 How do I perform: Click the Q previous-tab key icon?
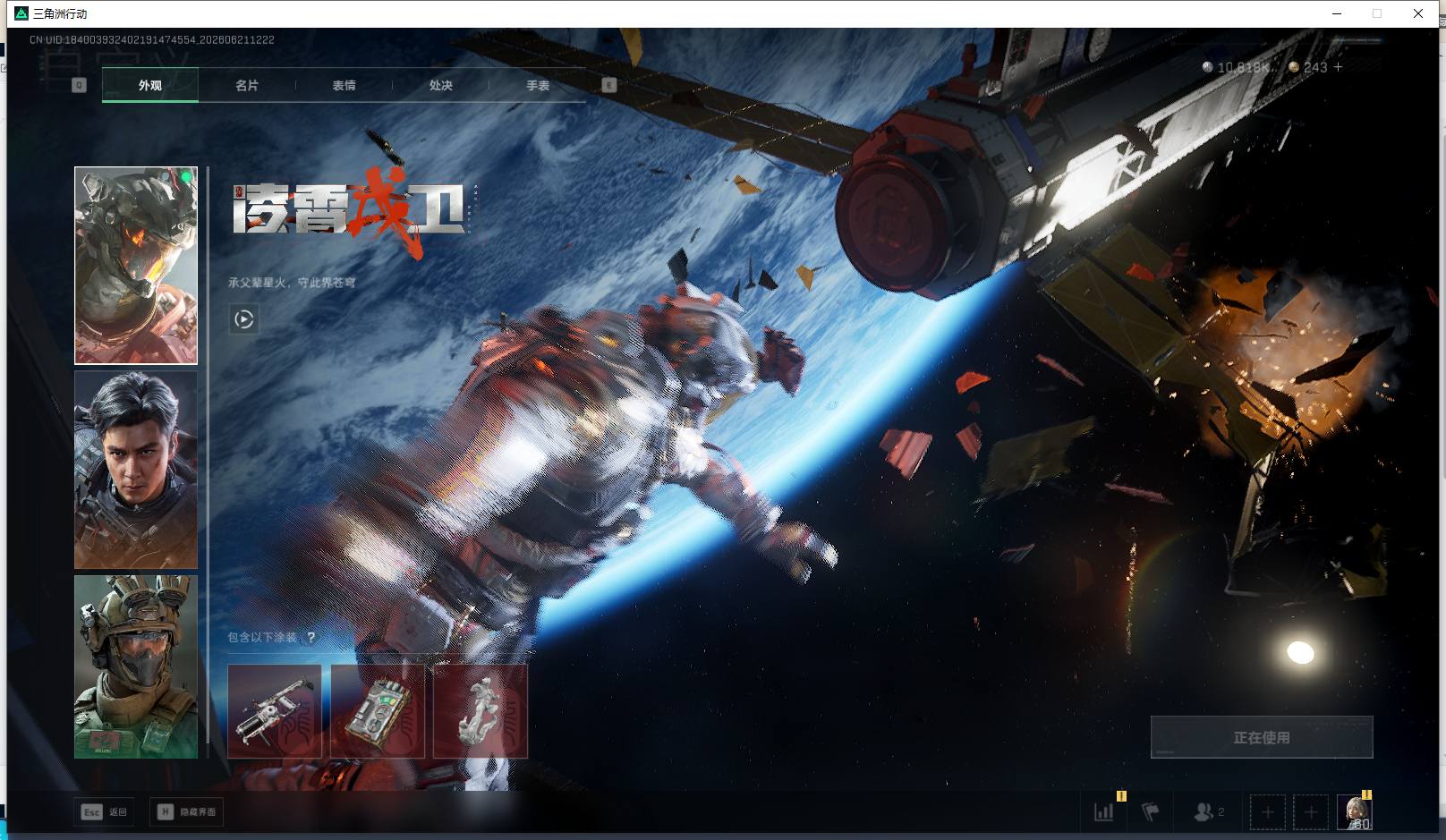tap(79, 85)
